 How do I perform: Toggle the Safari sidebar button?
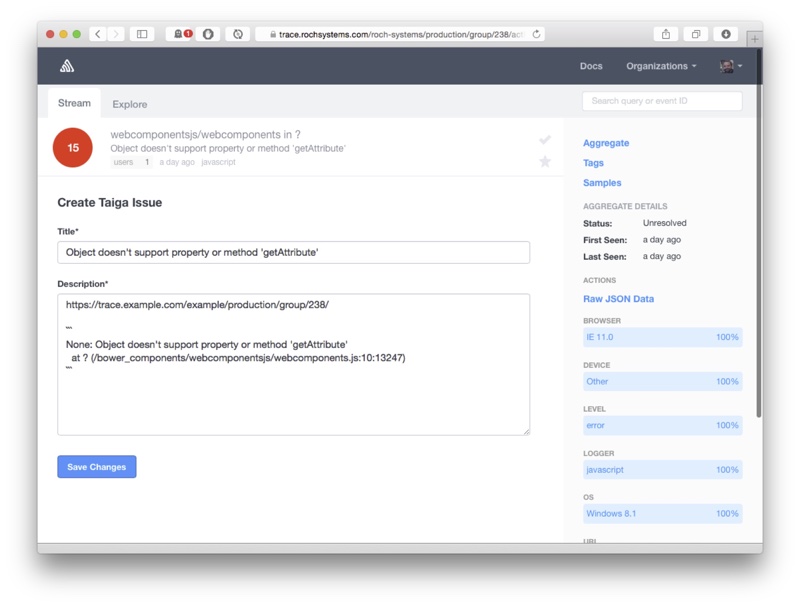(142, 34)
